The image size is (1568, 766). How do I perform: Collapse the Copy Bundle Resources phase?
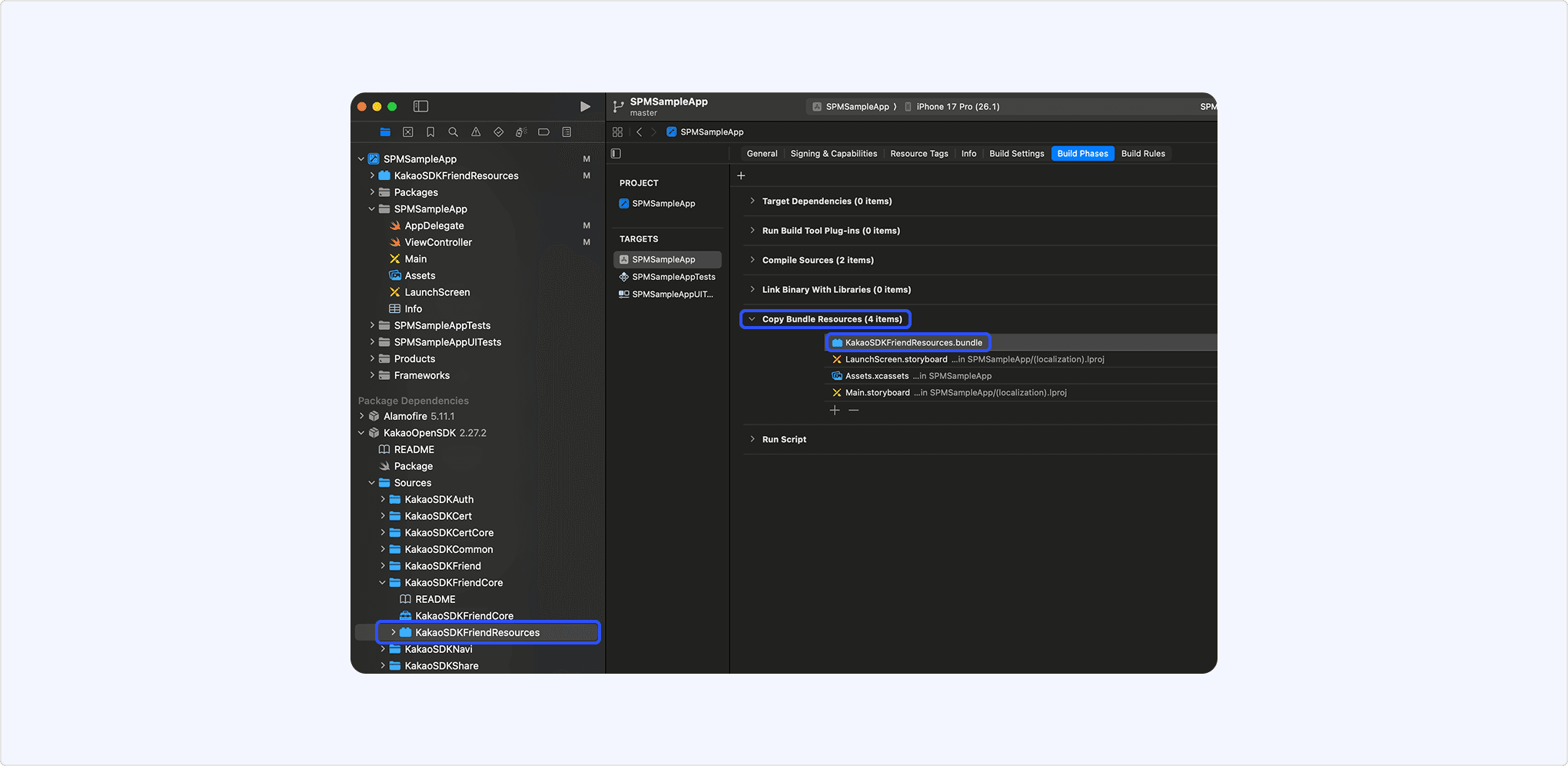pos(752,319)
